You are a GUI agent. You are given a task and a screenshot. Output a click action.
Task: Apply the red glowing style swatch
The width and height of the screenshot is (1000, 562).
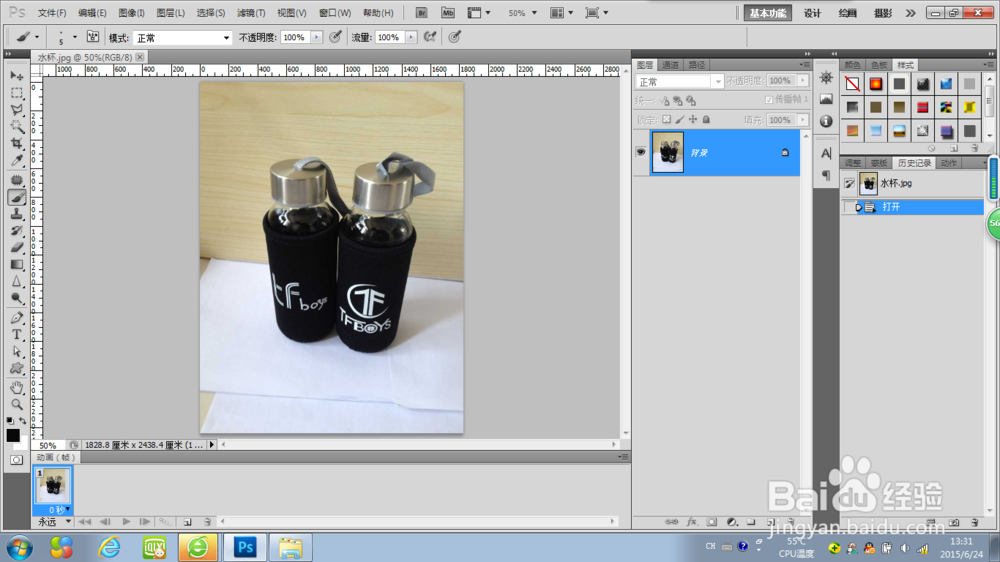tap(876, 84)
